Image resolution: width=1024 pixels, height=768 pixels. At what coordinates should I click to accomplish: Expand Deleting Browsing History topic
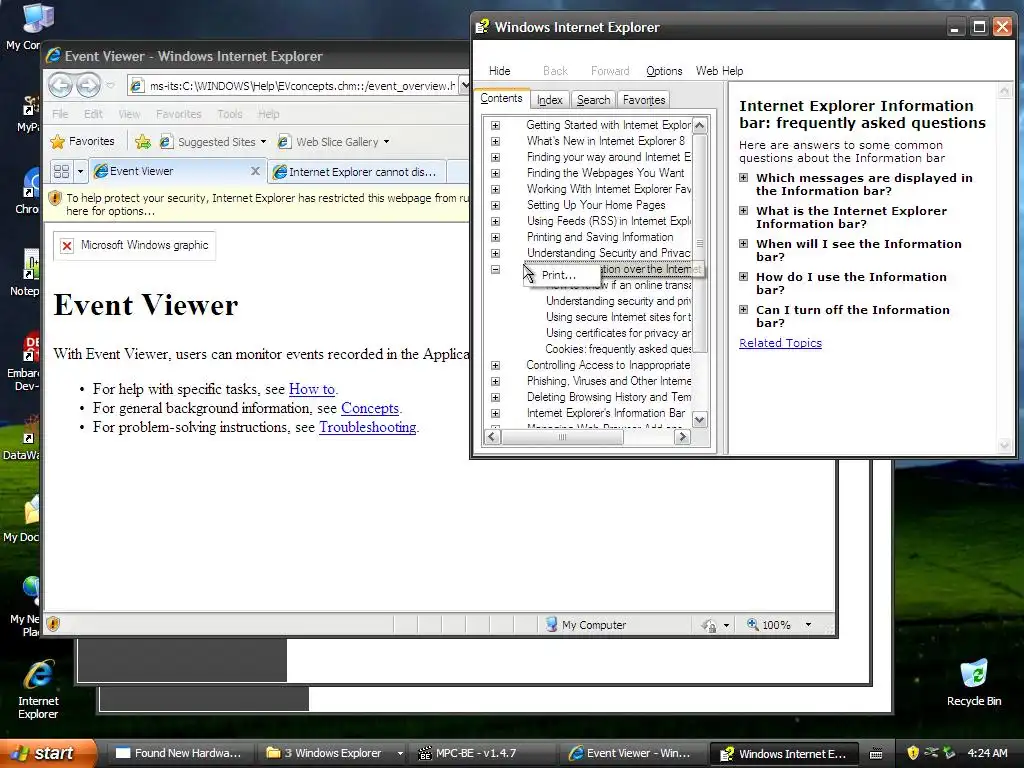496,397
